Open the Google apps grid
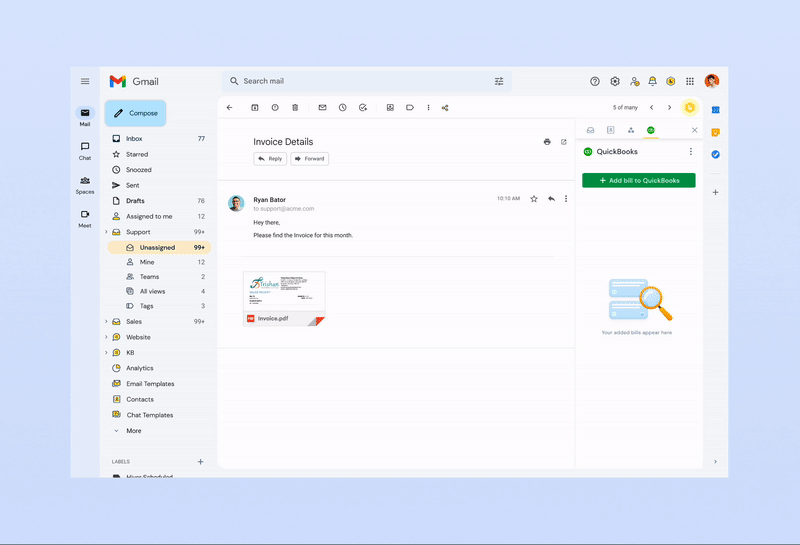Image resolution: width=800 pixels, height=545 pixels. [690, 81]
